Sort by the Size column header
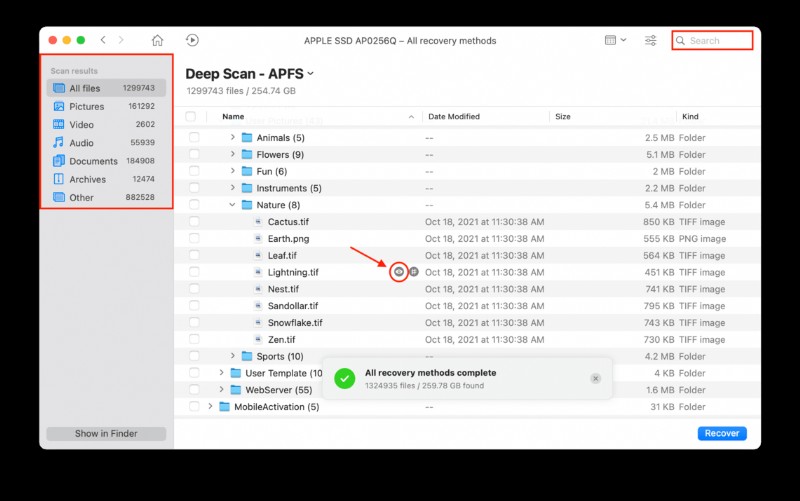Viewport: 800px width, 501px height. pos(563,116)
